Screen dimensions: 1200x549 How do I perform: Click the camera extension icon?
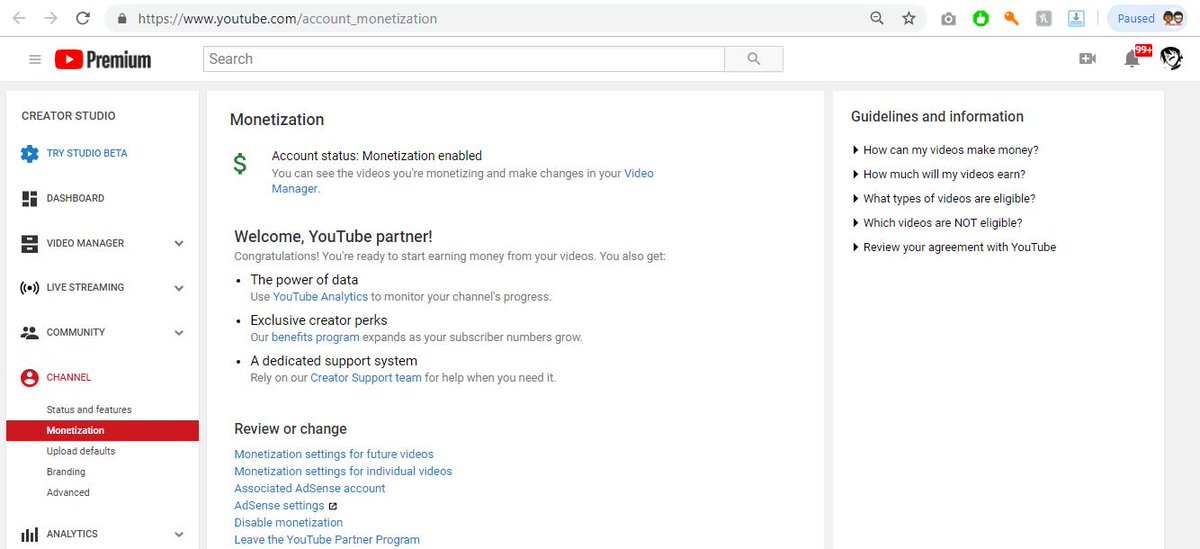point(948,19)
